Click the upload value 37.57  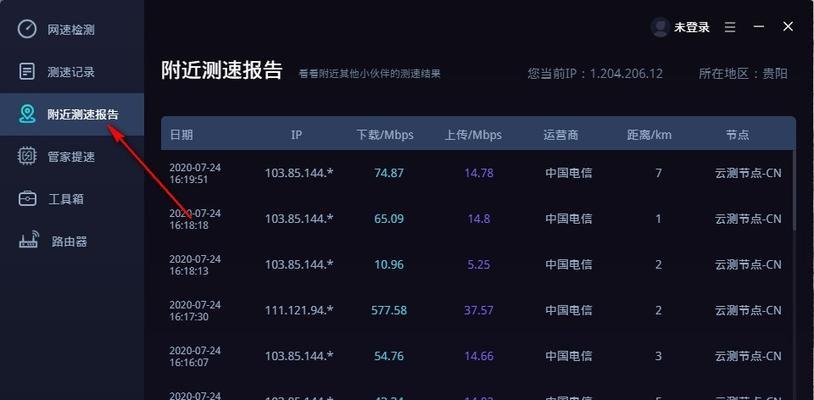pyautogui.click(x=479, y=310)
